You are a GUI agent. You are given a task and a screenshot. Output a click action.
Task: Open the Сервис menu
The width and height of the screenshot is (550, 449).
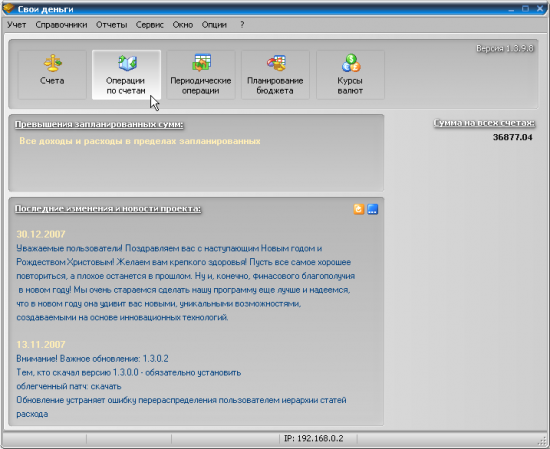pyautogui.click(x=150, y=25)
